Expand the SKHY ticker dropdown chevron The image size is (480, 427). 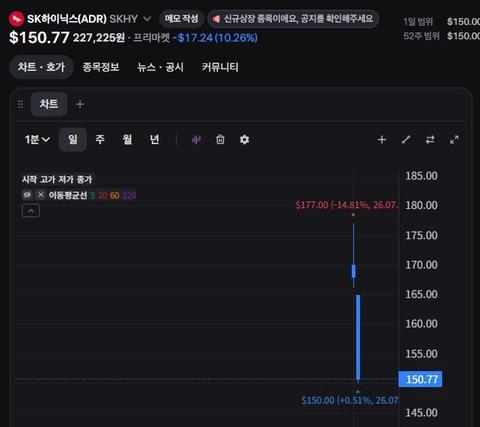(147, 19)
